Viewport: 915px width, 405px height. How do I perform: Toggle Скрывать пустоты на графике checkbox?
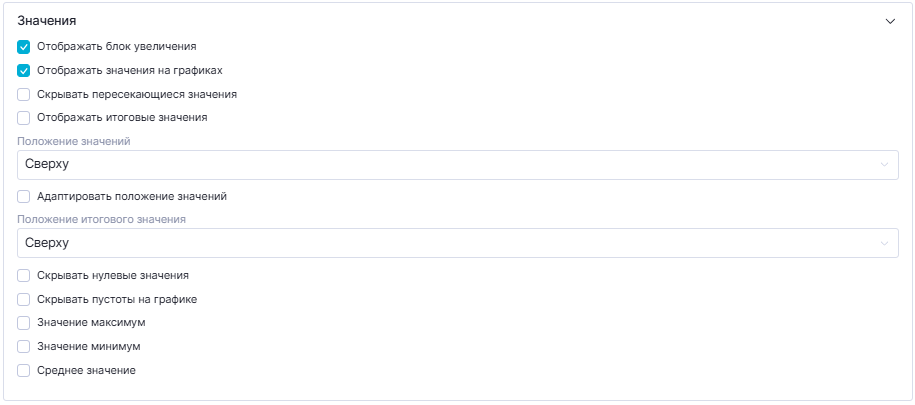point(24,299)
